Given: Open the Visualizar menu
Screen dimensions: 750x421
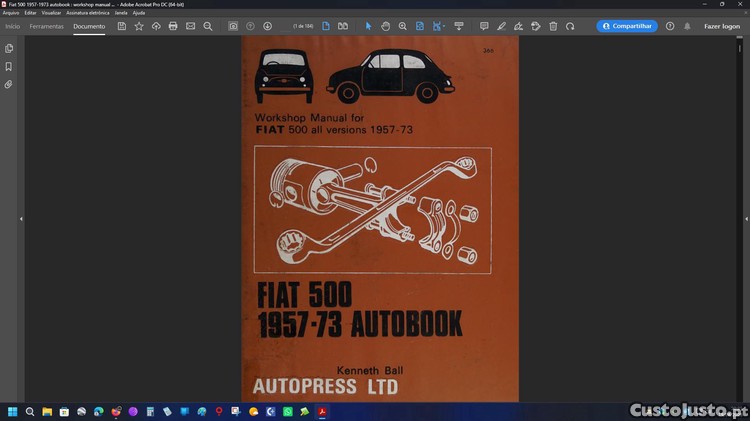Looking at the screenshot, I should (51, 13).
